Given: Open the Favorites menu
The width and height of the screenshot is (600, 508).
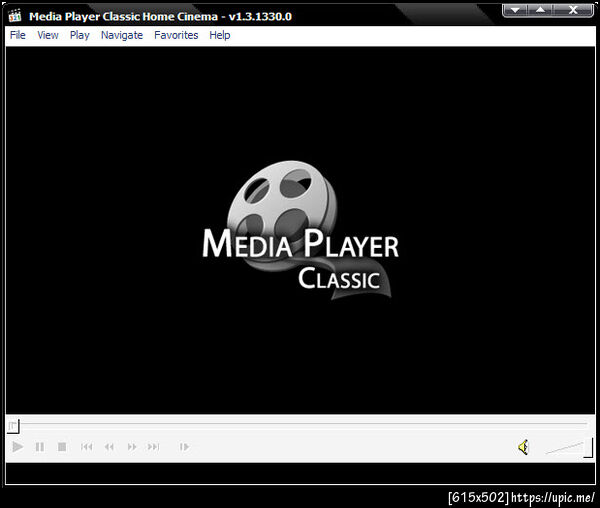Looking at the screenshot, I should (176, 35).
